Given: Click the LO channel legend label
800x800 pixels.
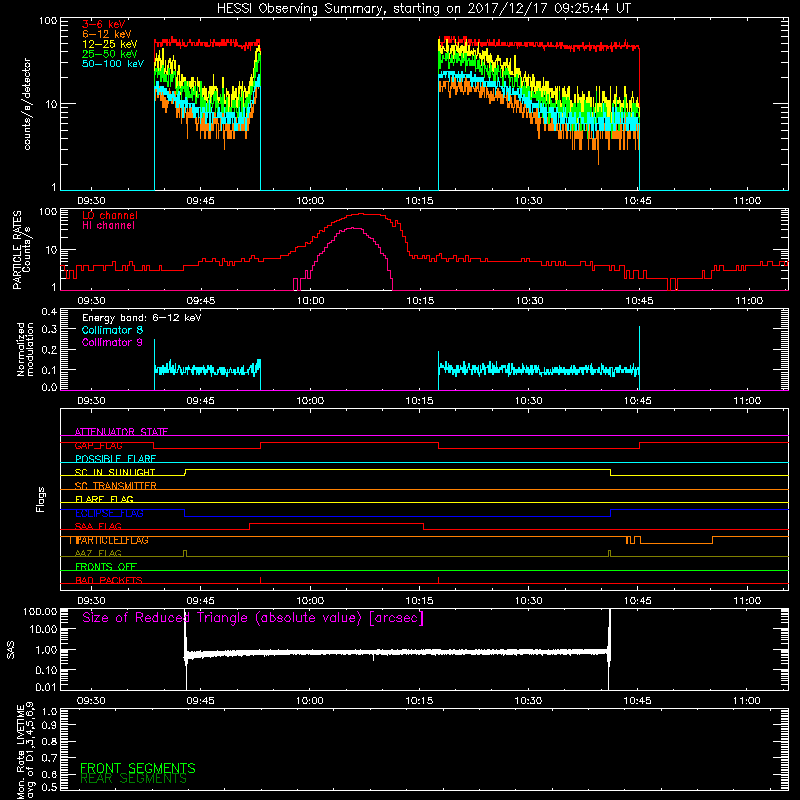Looking at the screenshot, I should [x=110, y=215].
